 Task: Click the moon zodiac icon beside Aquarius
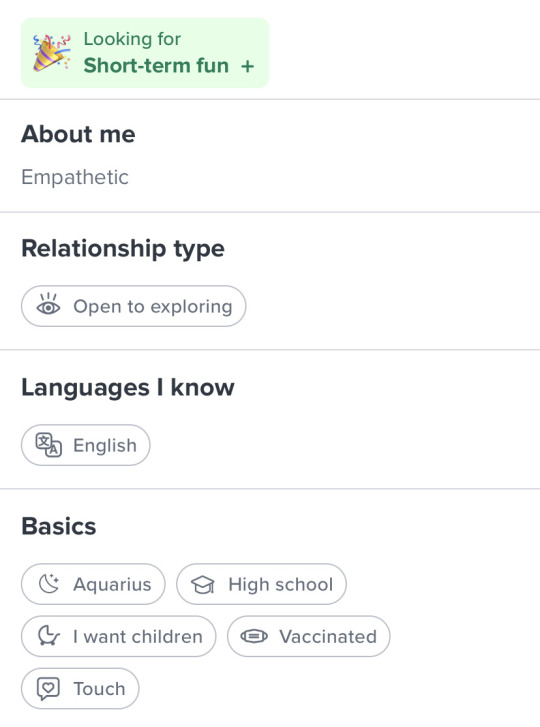pos(49,584)
